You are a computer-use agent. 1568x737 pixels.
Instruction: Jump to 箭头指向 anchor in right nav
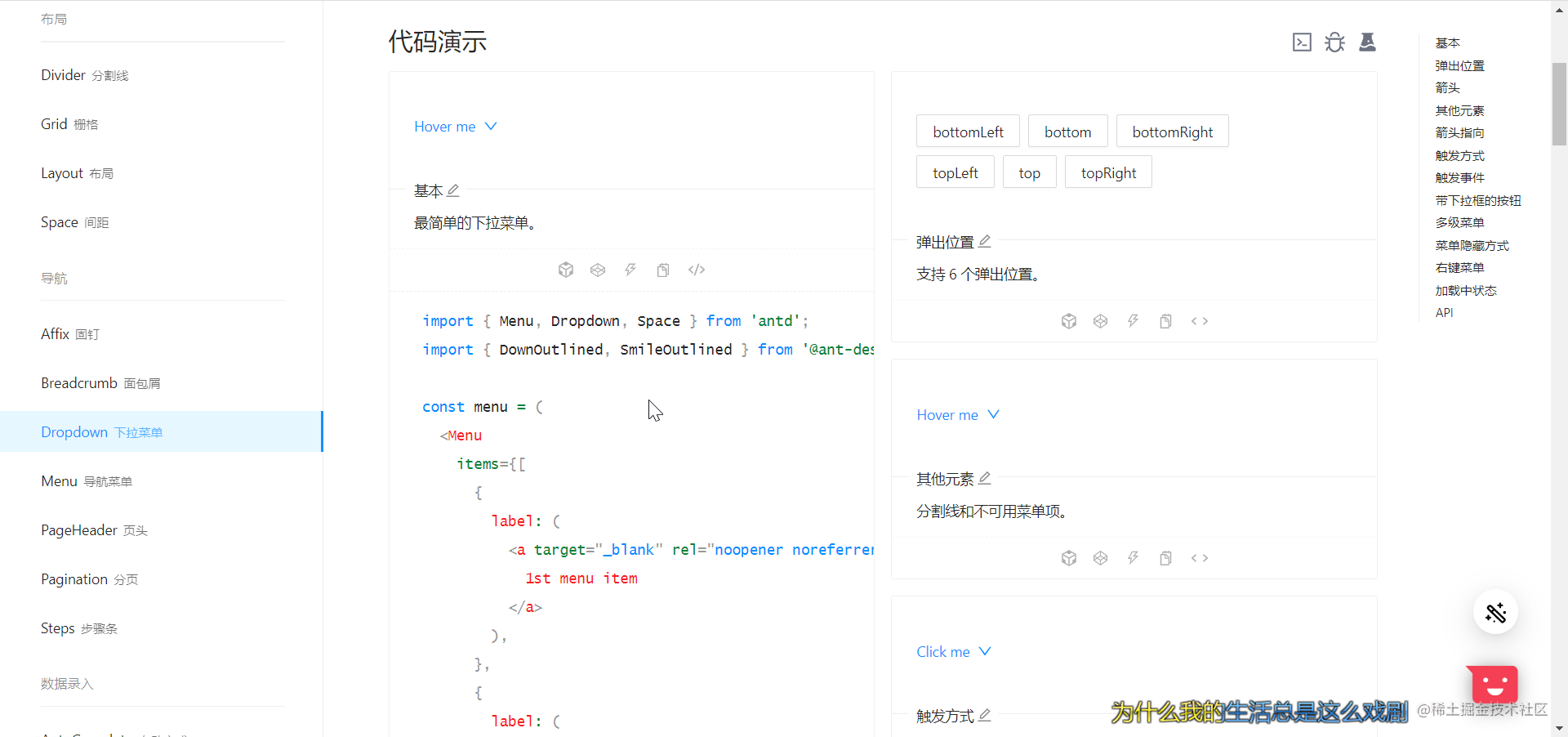click(1459, 133)
